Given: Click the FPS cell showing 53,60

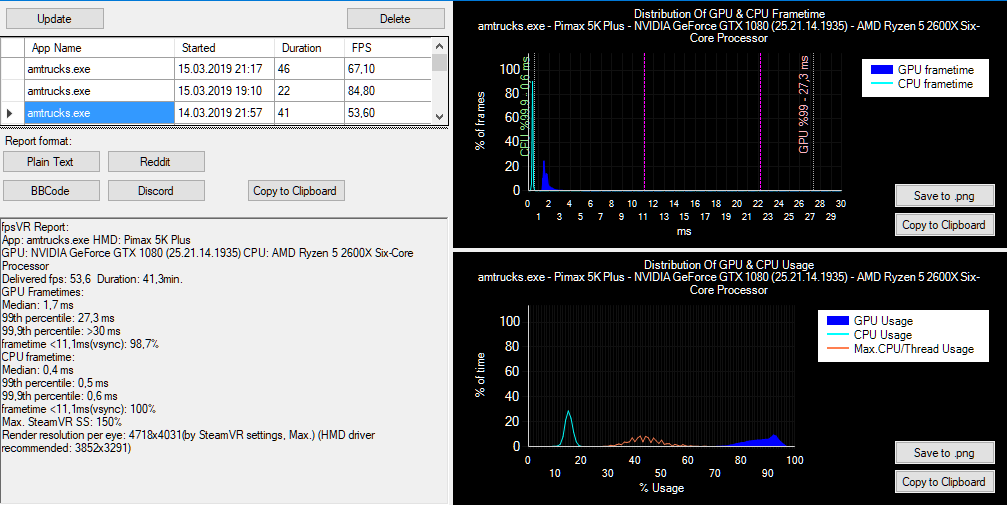Looking at the screenshot, I should [388, 112].
